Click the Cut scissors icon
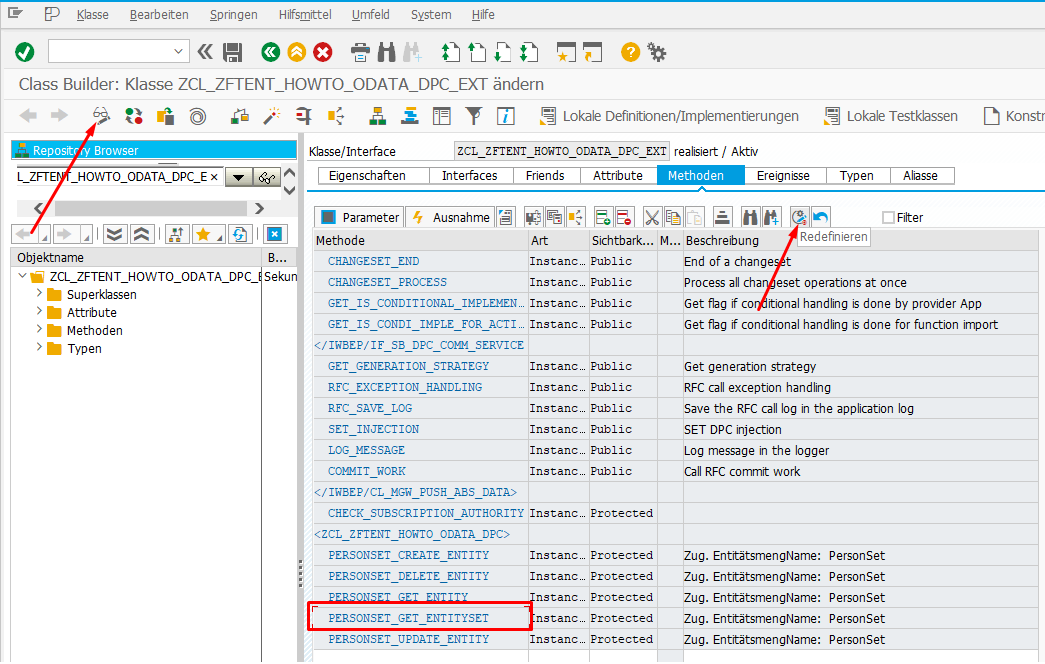Viewport: 1045px width, 664px height. click(652, 217)
